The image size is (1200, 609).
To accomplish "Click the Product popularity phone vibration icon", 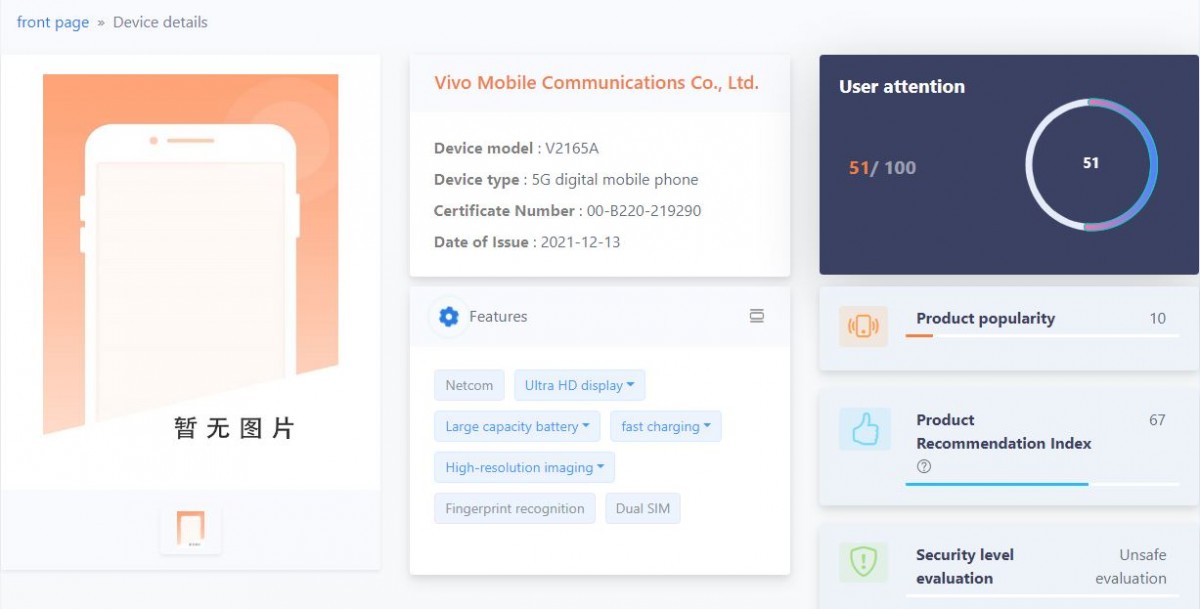I will [863, 327].
